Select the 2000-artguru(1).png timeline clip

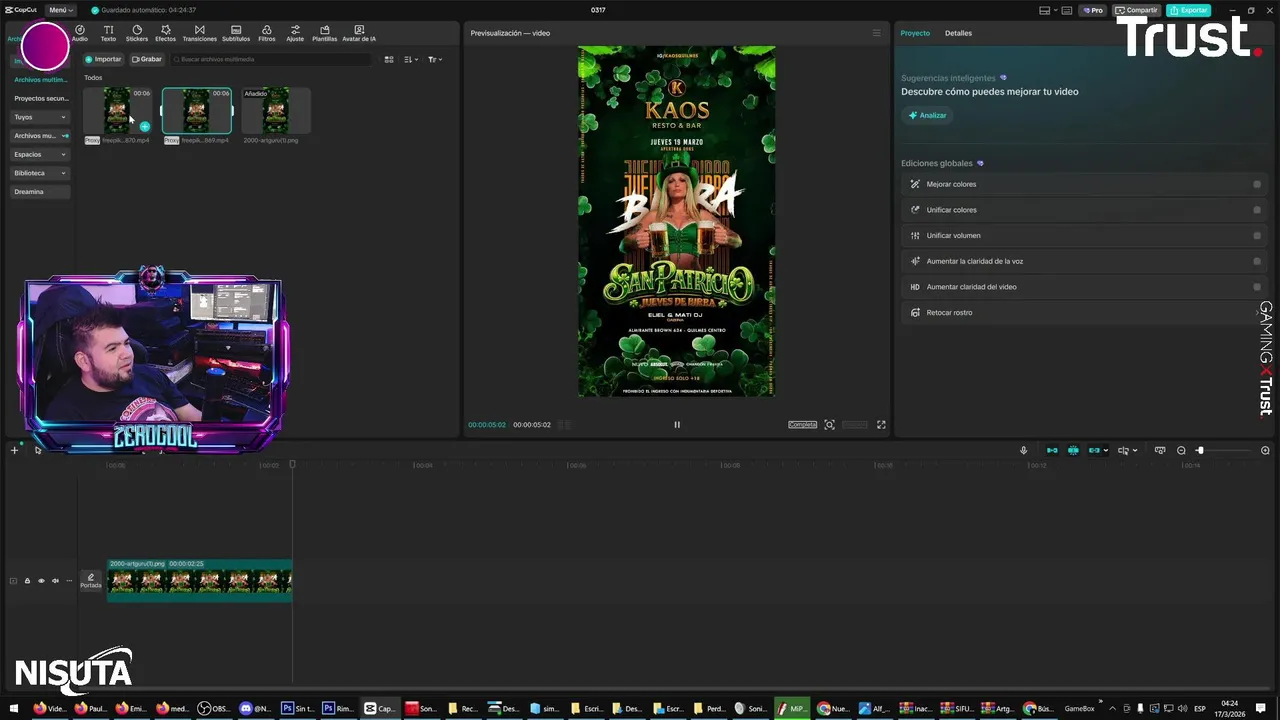(x=200, y=580)
